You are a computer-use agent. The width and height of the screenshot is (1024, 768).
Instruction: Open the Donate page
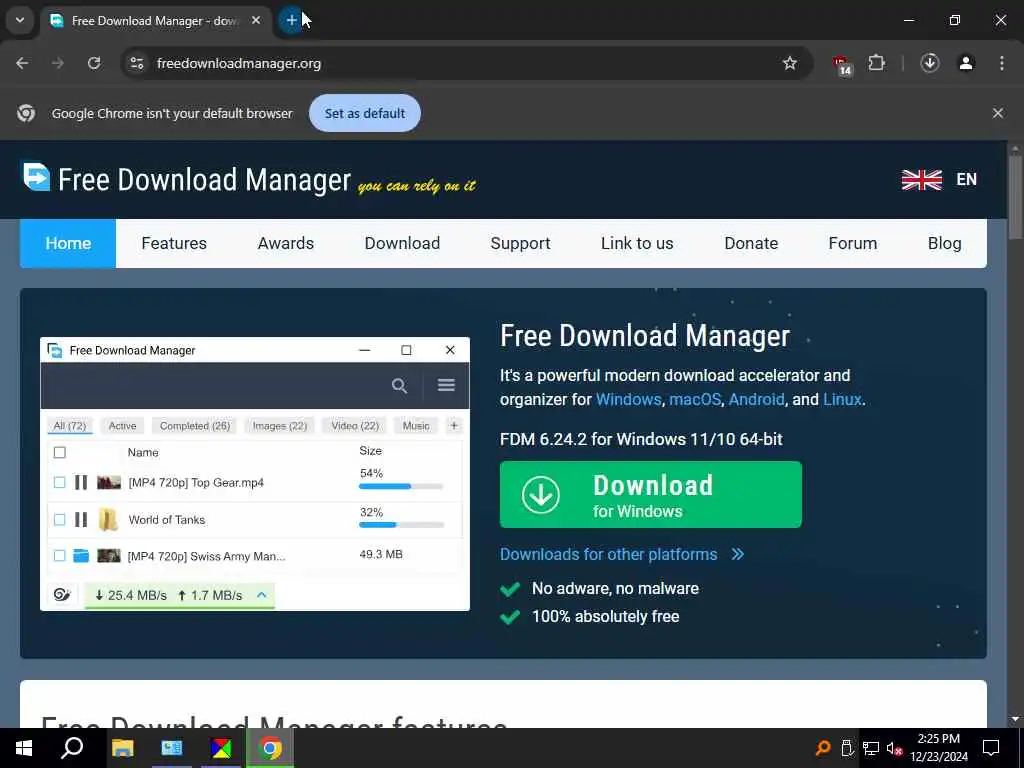(x=751, y=244)
